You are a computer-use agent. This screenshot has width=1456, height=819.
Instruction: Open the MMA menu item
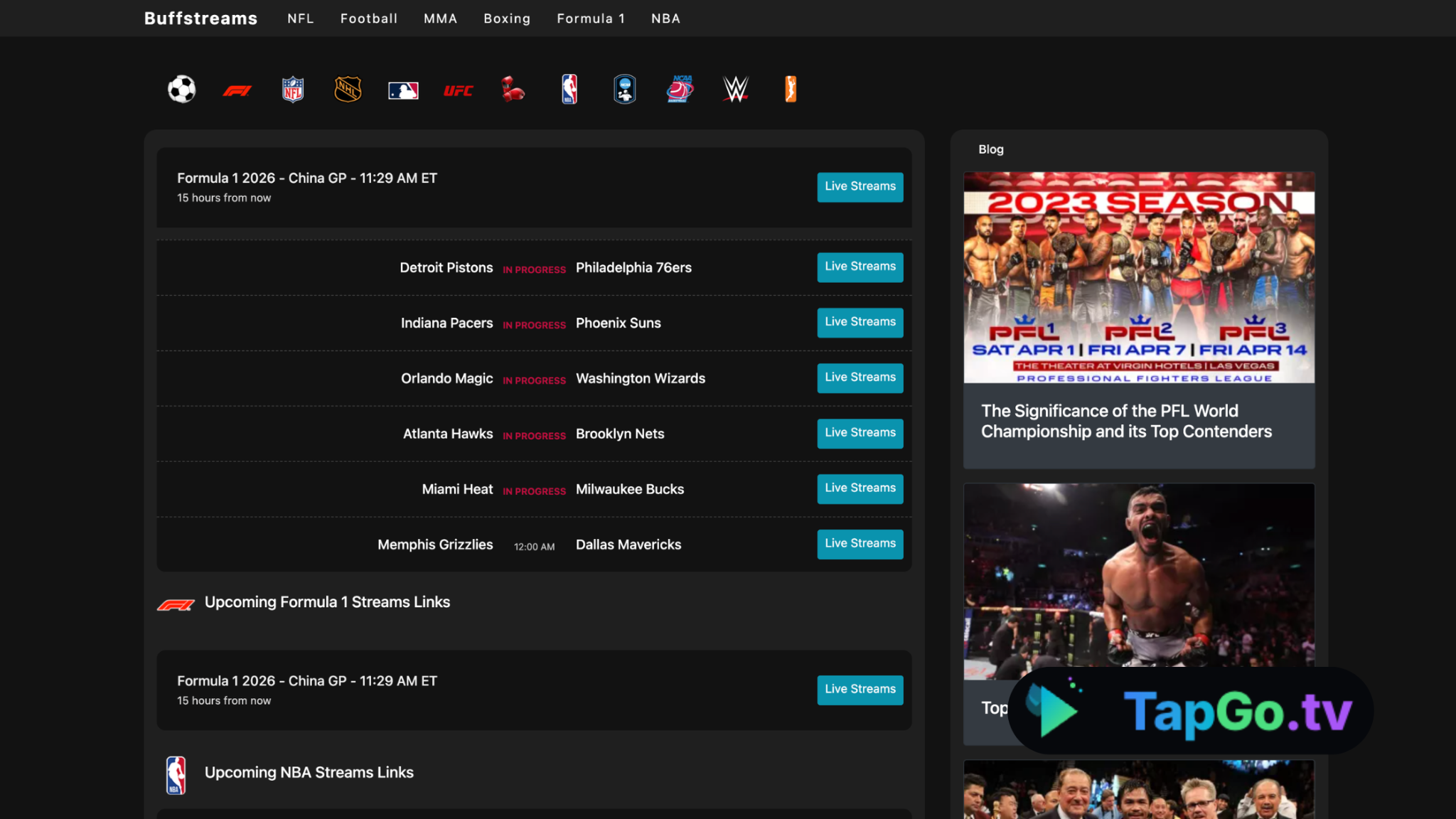pyautogui.click(x=440, y=18)
